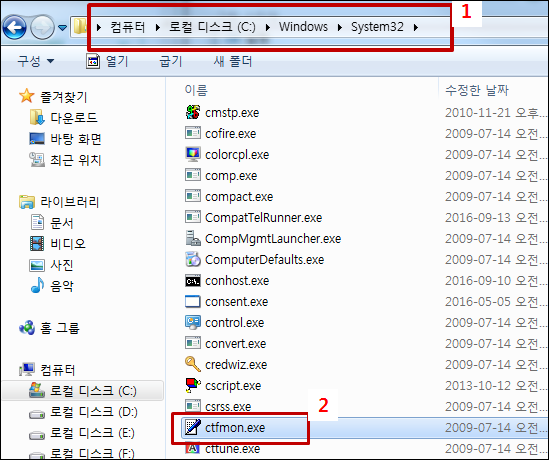Viewport: 549px width, 460px height.
Task: Click the CompatTelRunner.exe file icon
Action: [x=193, y=217]
